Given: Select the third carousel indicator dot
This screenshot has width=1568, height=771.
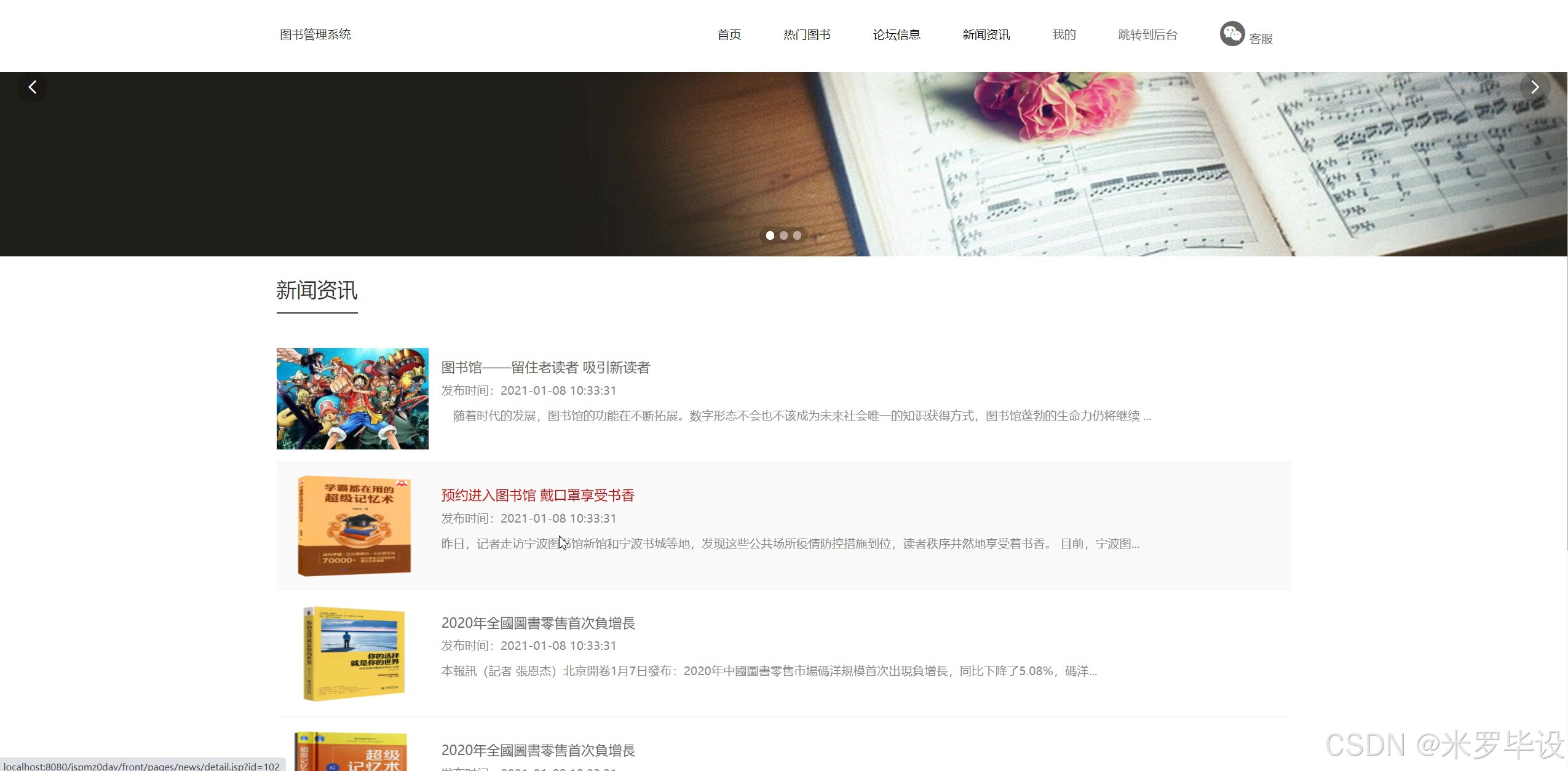Looking at the screenshot, I should (x=797, y=235).
